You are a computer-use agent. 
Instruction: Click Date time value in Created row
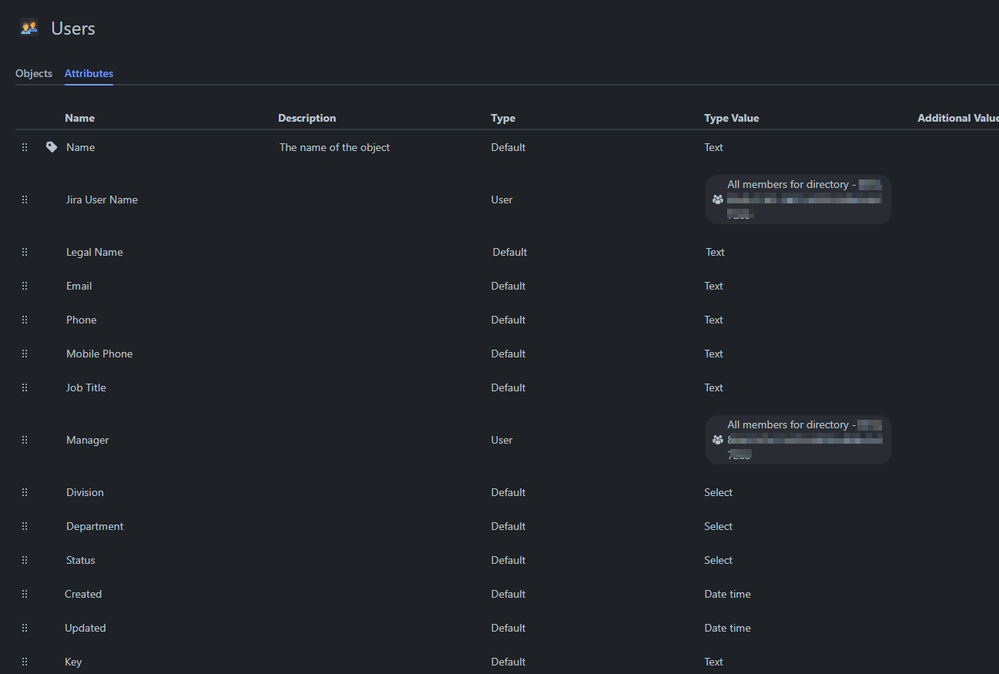click(728, 594)
